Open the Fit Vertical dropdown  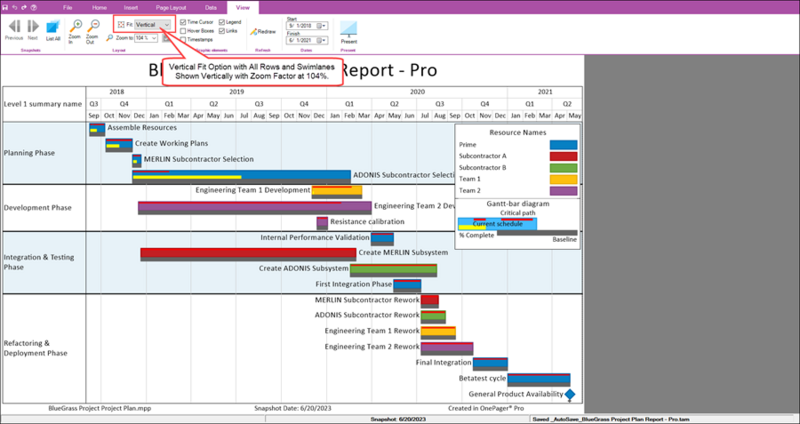coord(153,24)
